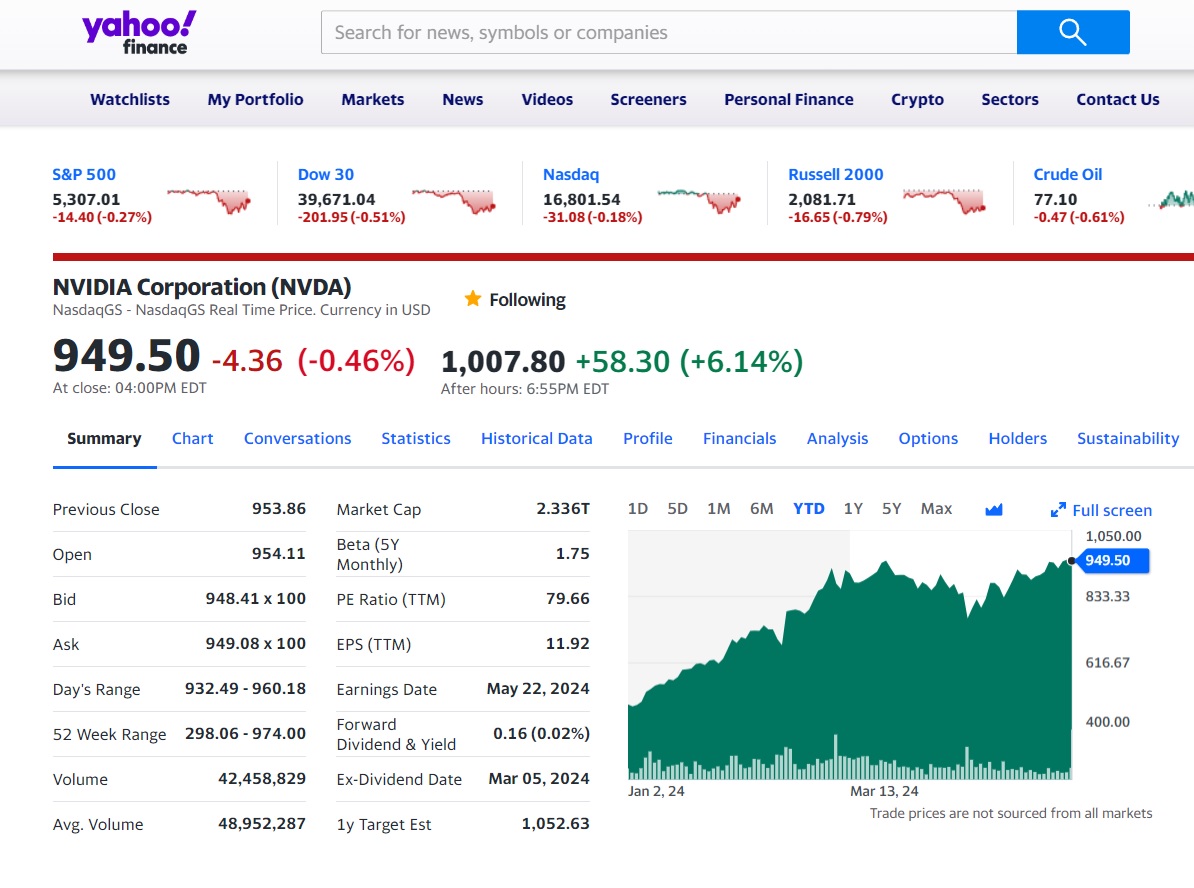Set chart range to 5D

click(678, 509)
